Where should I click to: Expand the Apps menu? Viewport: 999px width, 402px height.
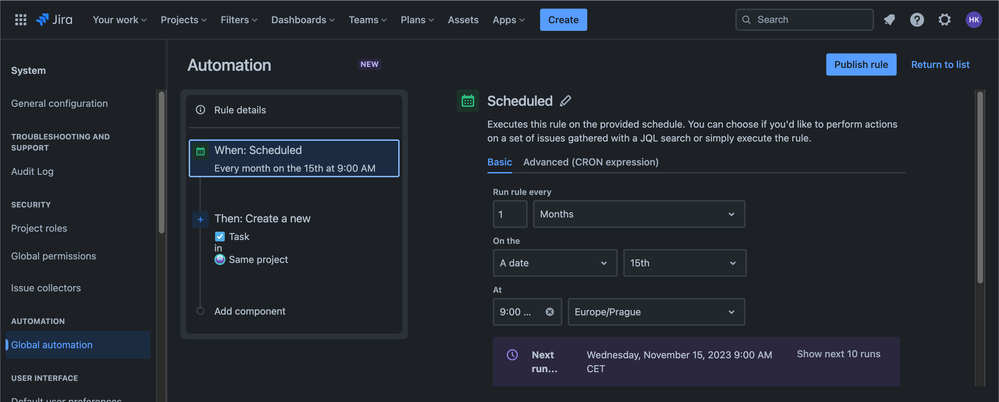(508, 20)
